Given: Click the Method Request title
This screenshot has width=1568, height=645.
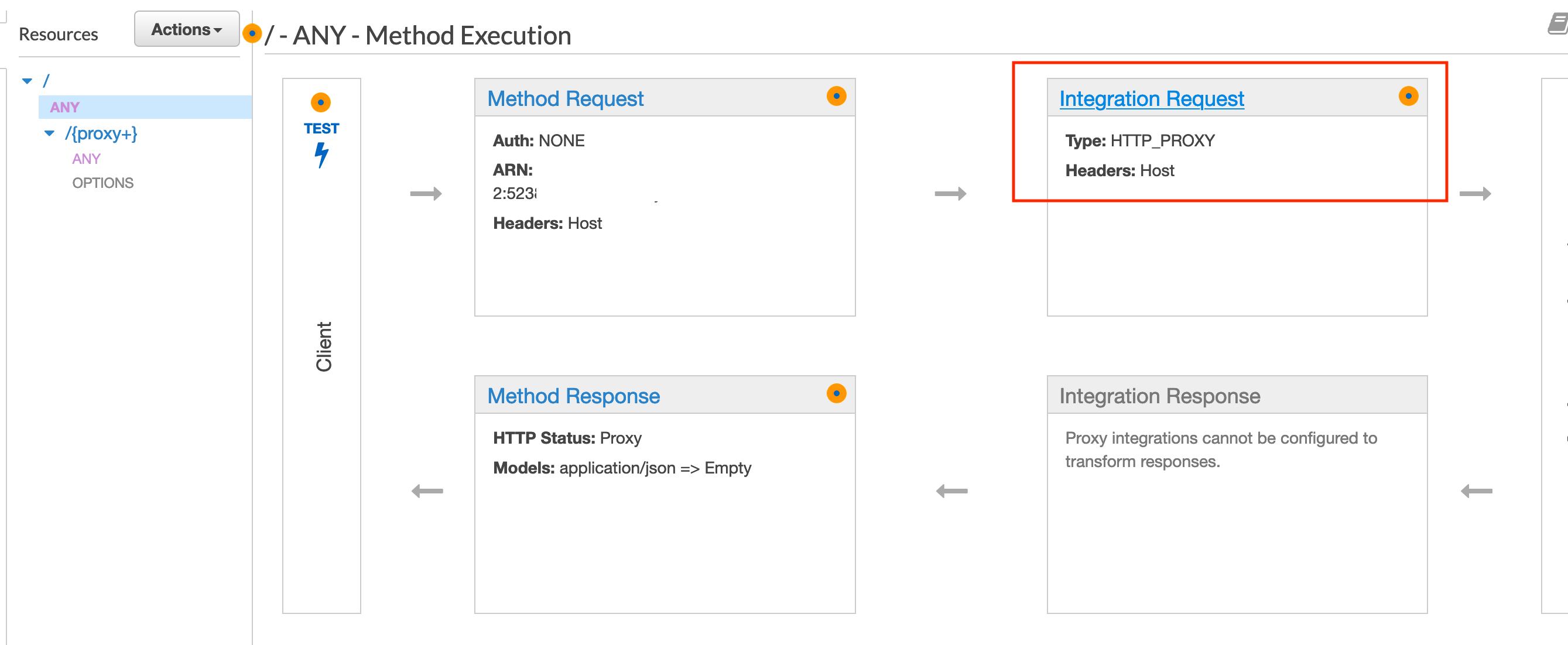Looking at the screenshot, I should pyautogui.click(x=566, y=98).
